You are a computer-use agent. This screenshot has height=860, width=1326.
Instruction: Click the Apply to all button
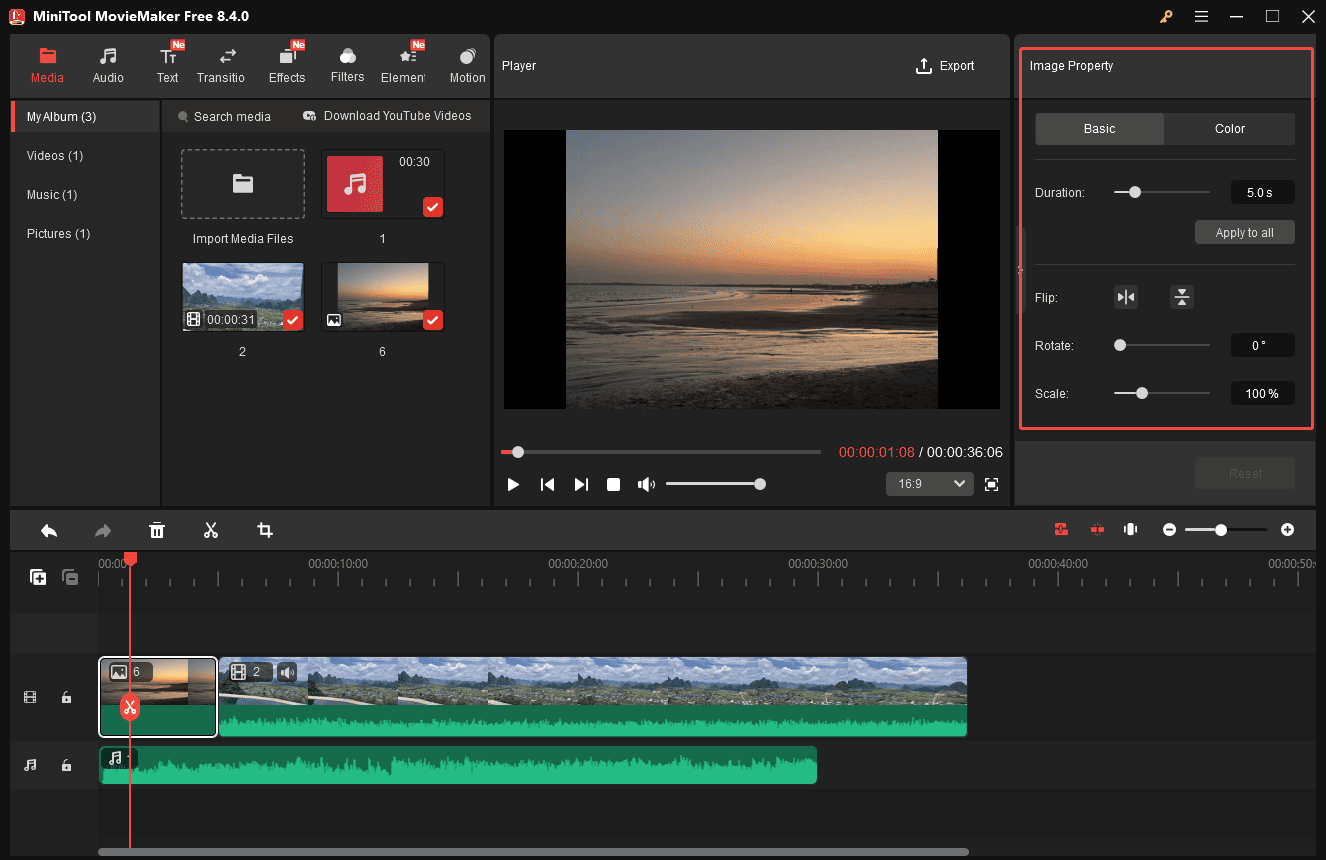1244,231
